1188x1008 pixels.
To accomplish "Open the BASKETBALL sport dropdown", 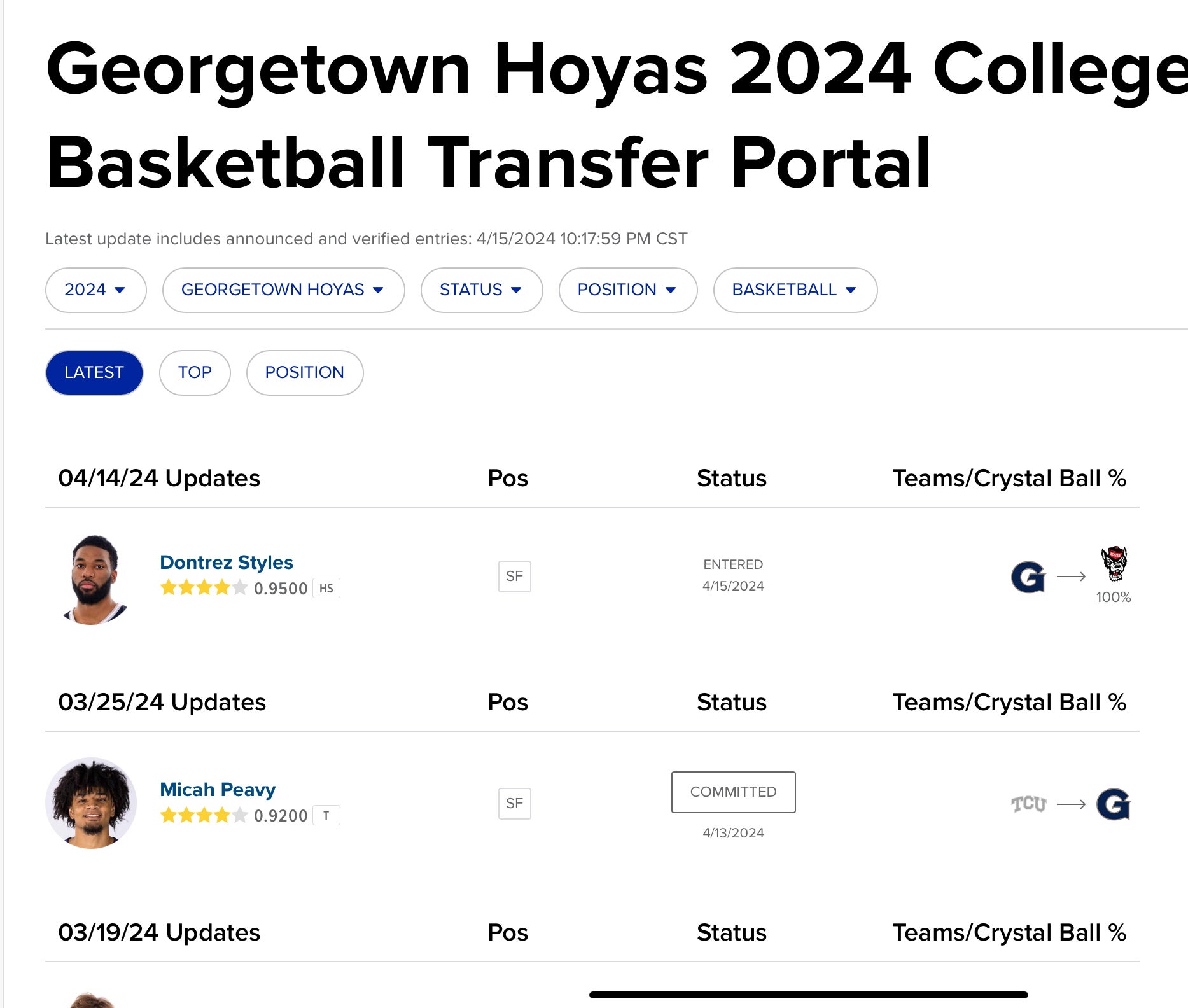I will (x=793, y=290).
